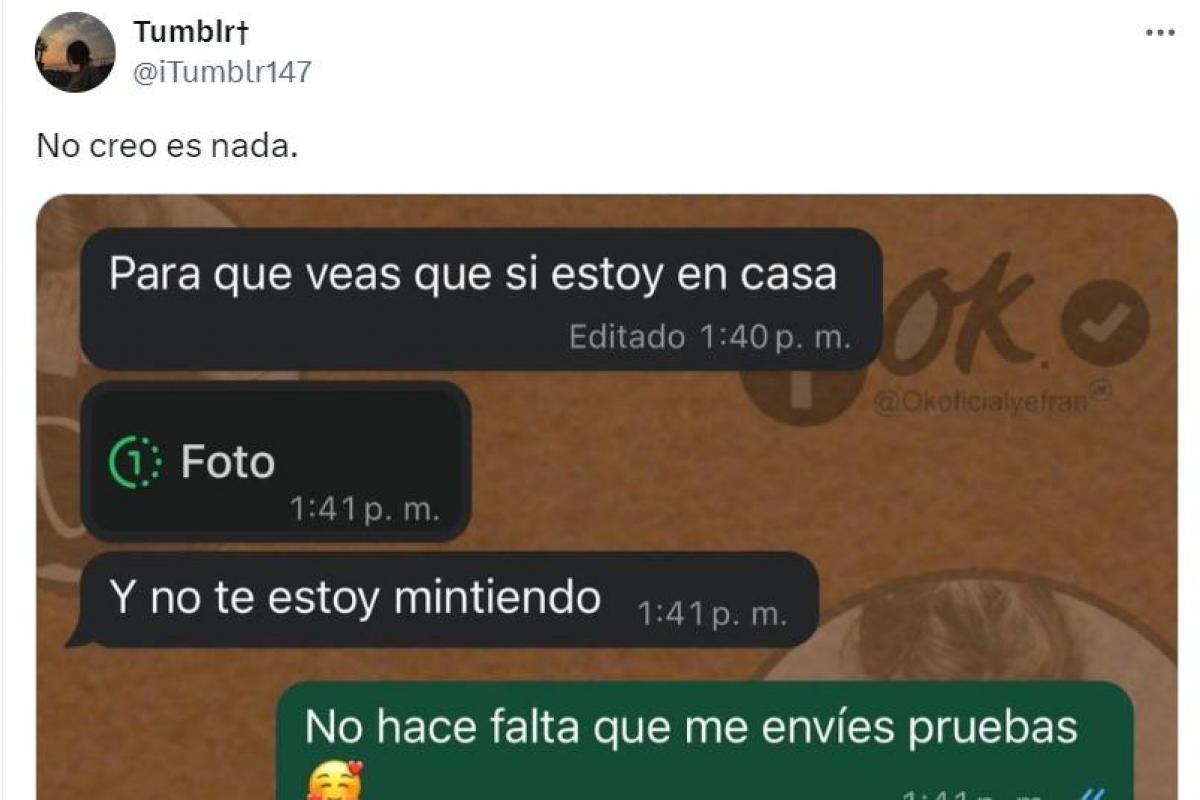The height and width of the screenshot is (800, 1200).
Task: Open the @iTumblr147 handle link
Action: click(222, 72)
